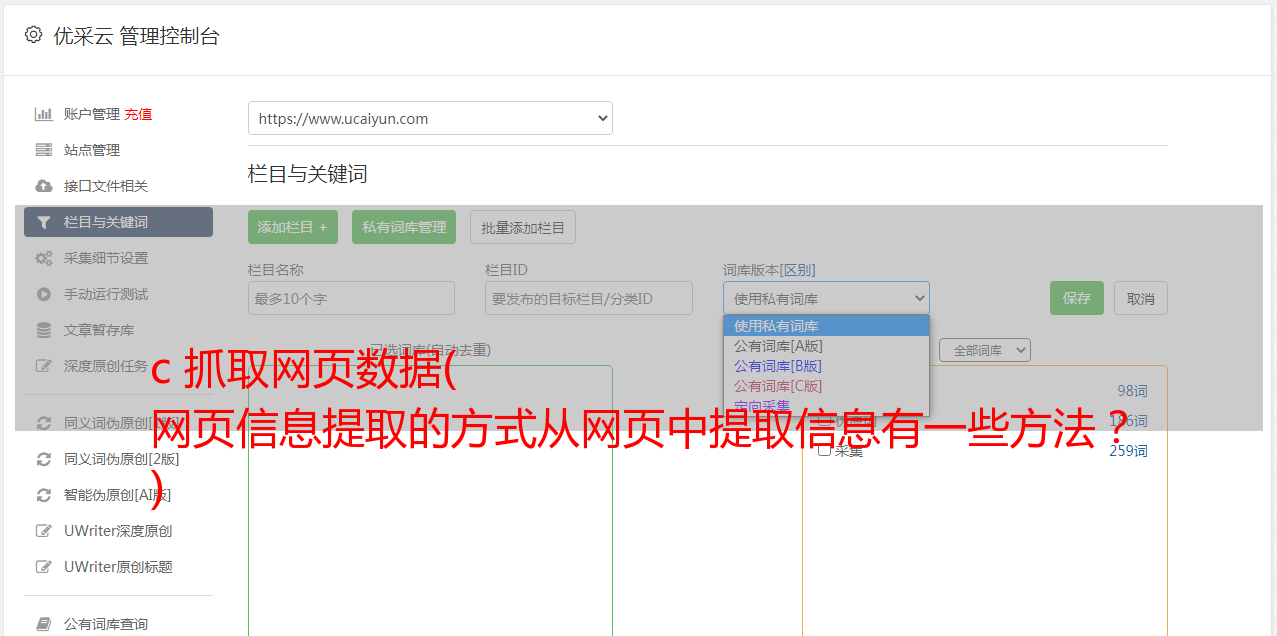Click the play icon for 手动运行测试
Screen dimensions: 1277x636
(x=44, y=294)
